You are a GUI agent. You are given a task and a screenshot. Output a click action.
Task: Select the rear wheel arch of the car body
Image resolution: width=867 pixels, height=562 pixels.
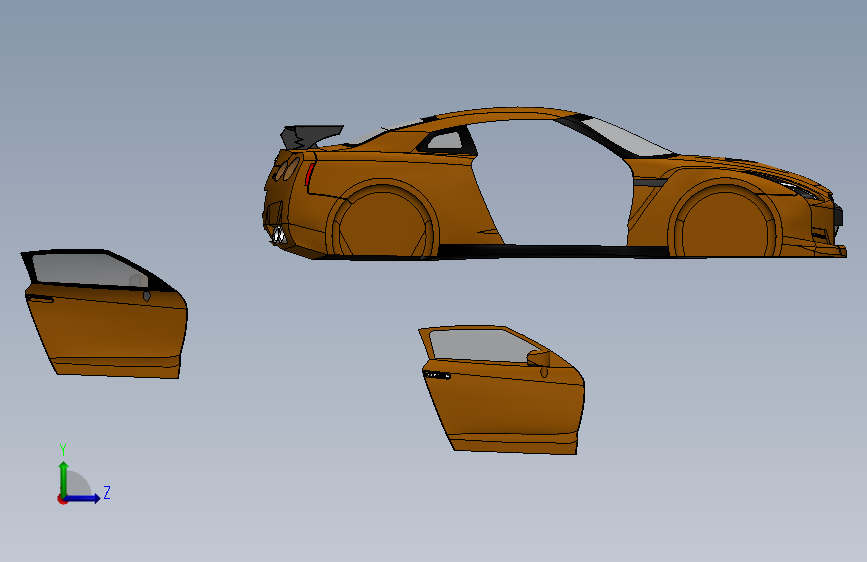coord(383,220)
